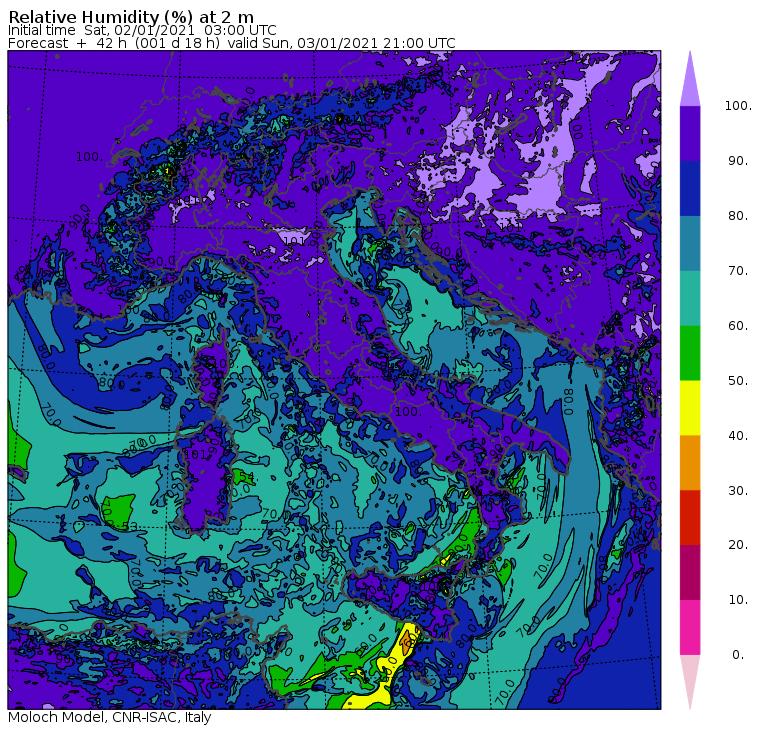This screenshot has width=760, height=731.
Task: Click the initial time line 'Sat, 02/01/2021 03:00 UTC'
Action: point(180,30)
